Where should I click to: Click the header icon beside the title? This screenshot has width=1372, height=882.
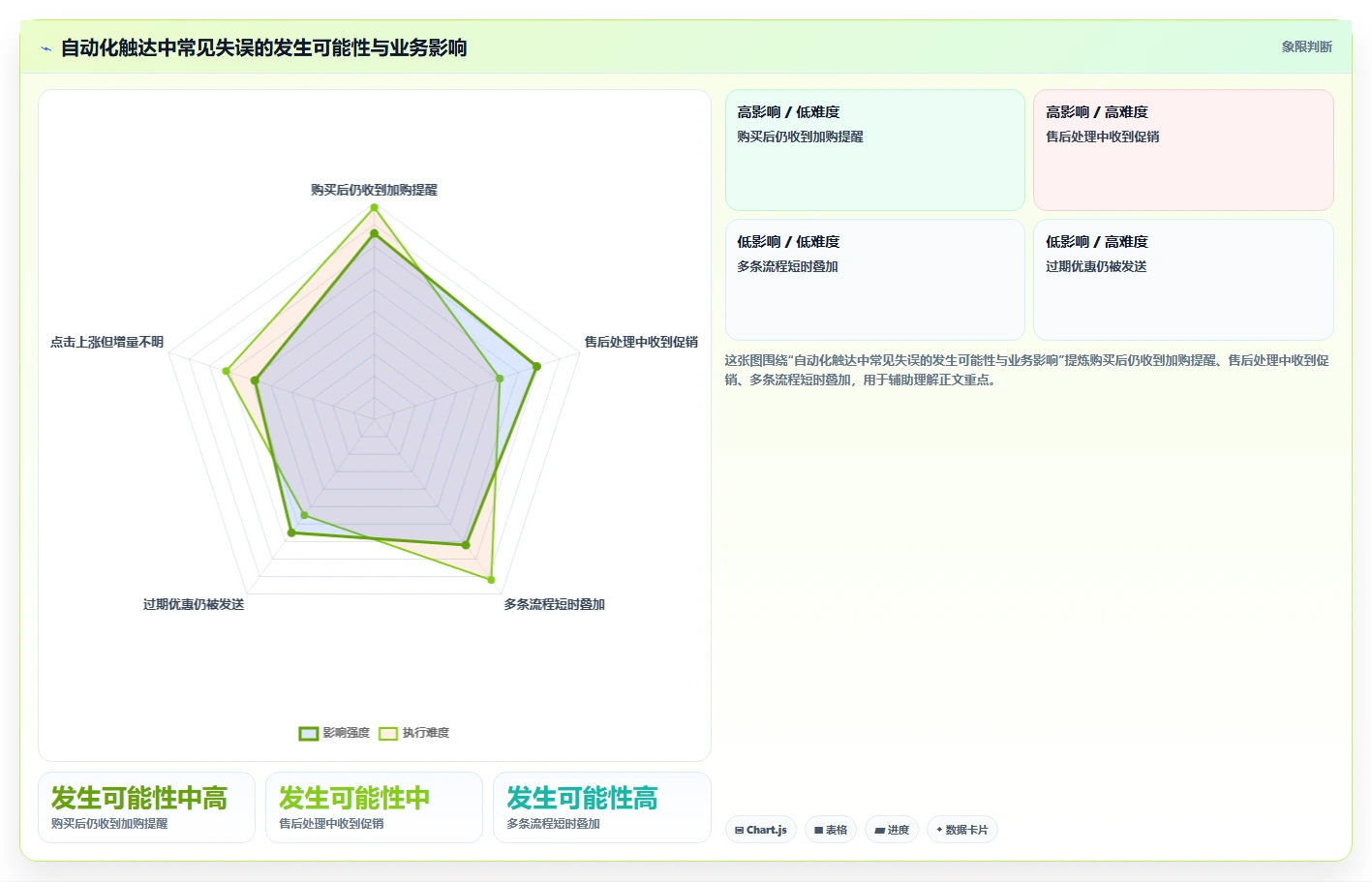[46, 48]
